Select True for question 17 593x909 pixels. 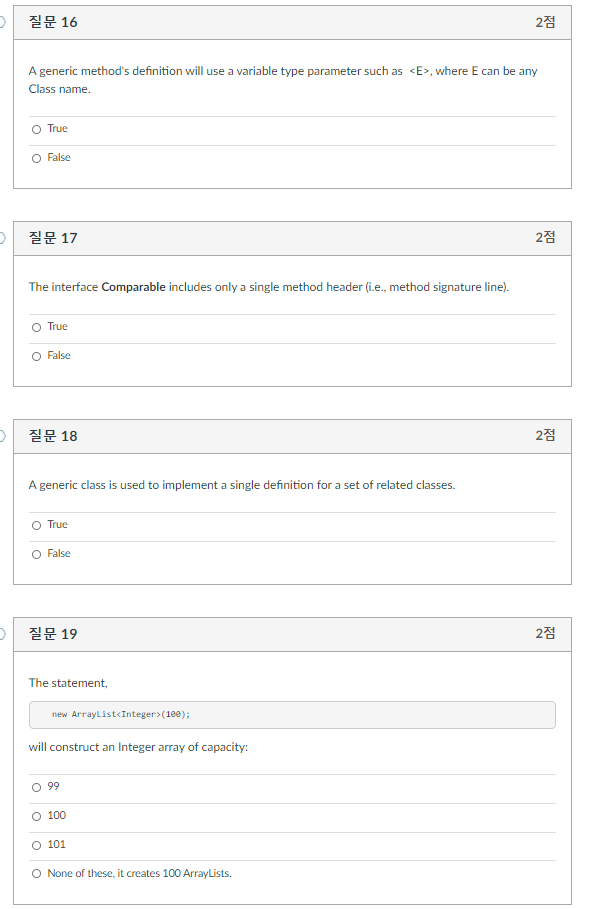[36, 326]
